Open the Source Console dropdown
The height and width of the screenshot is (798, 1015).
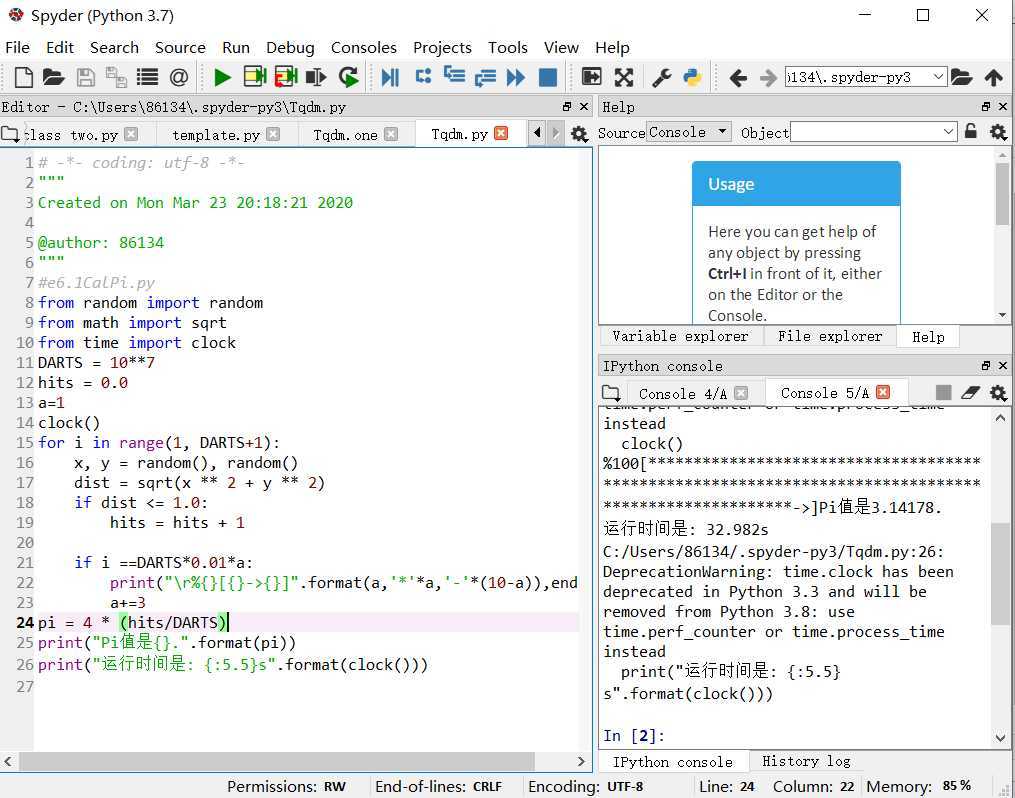tap(689, 132)
